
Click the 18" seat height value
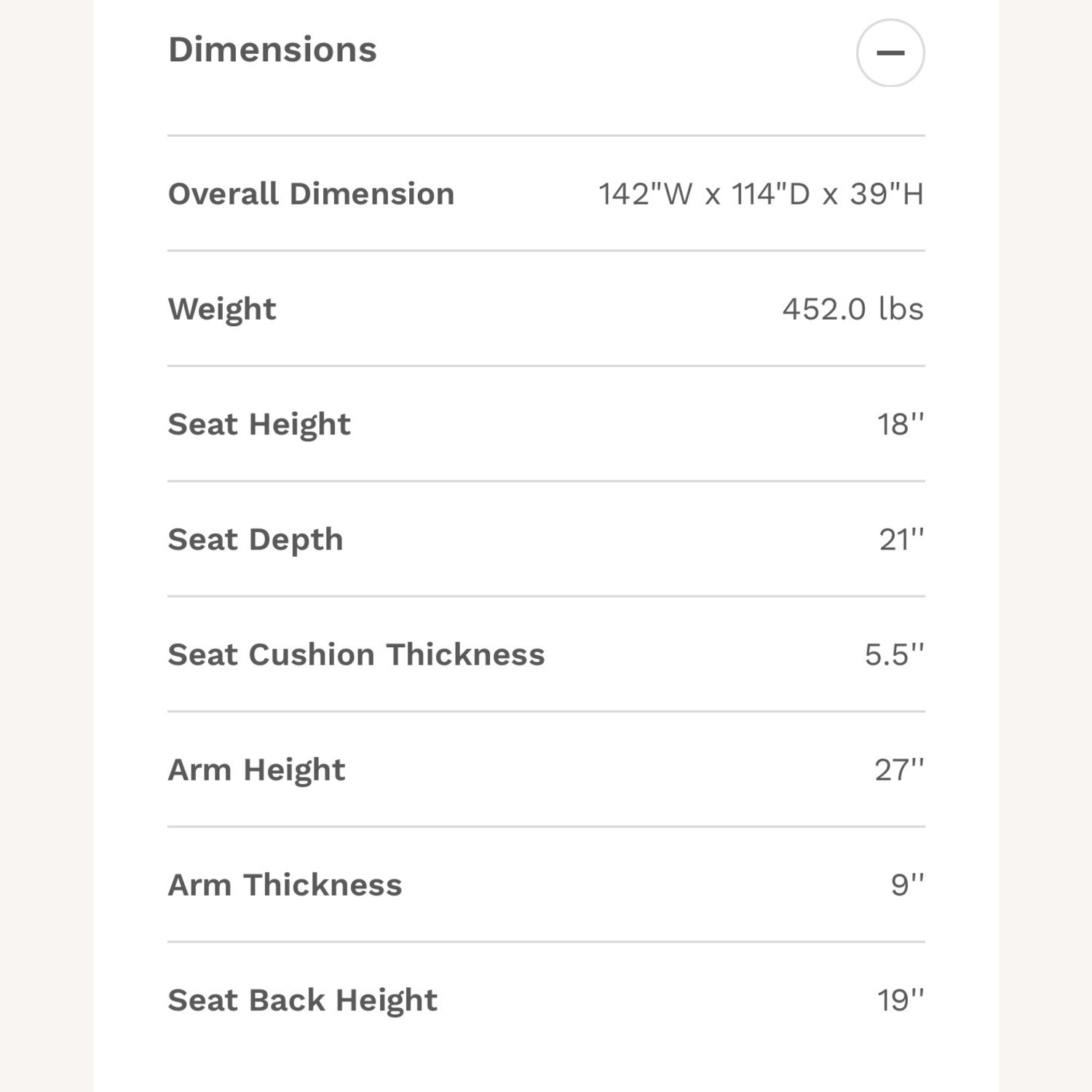point(900,424)
